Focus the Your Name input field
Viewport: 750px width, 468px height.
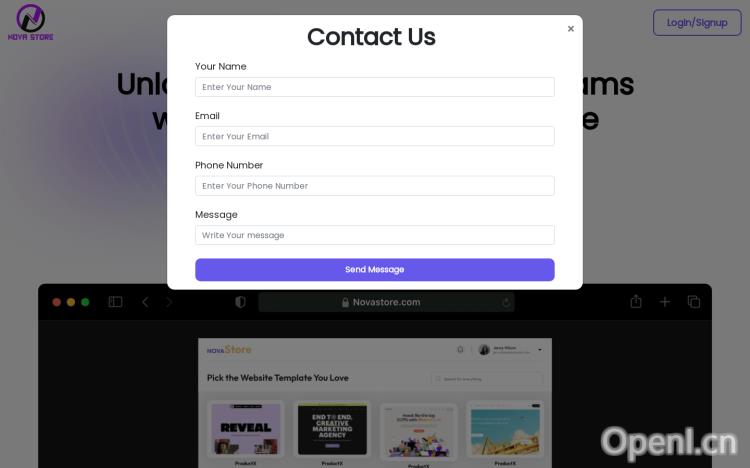tap(375, 87)
